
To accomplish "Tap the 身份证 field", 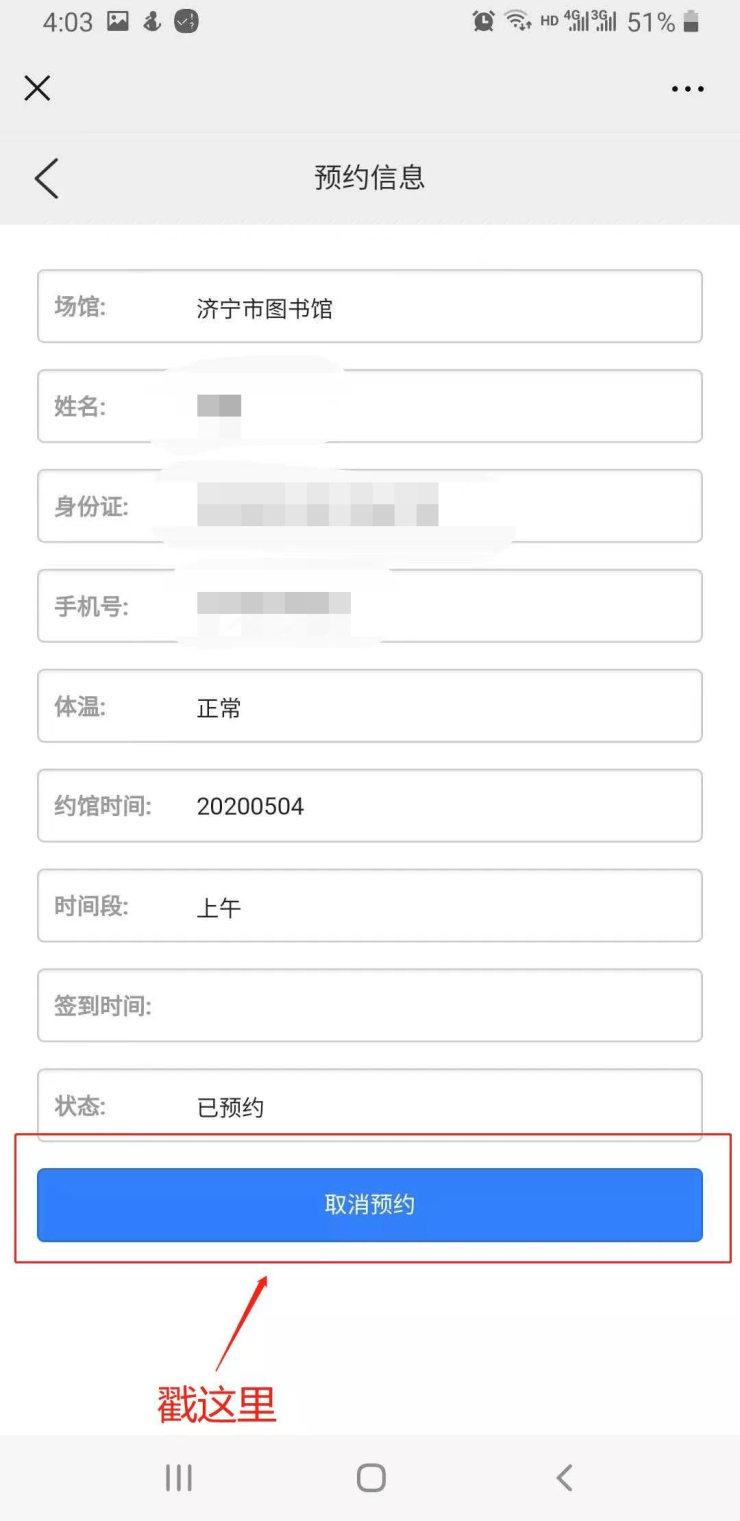I will coord(370,506).
